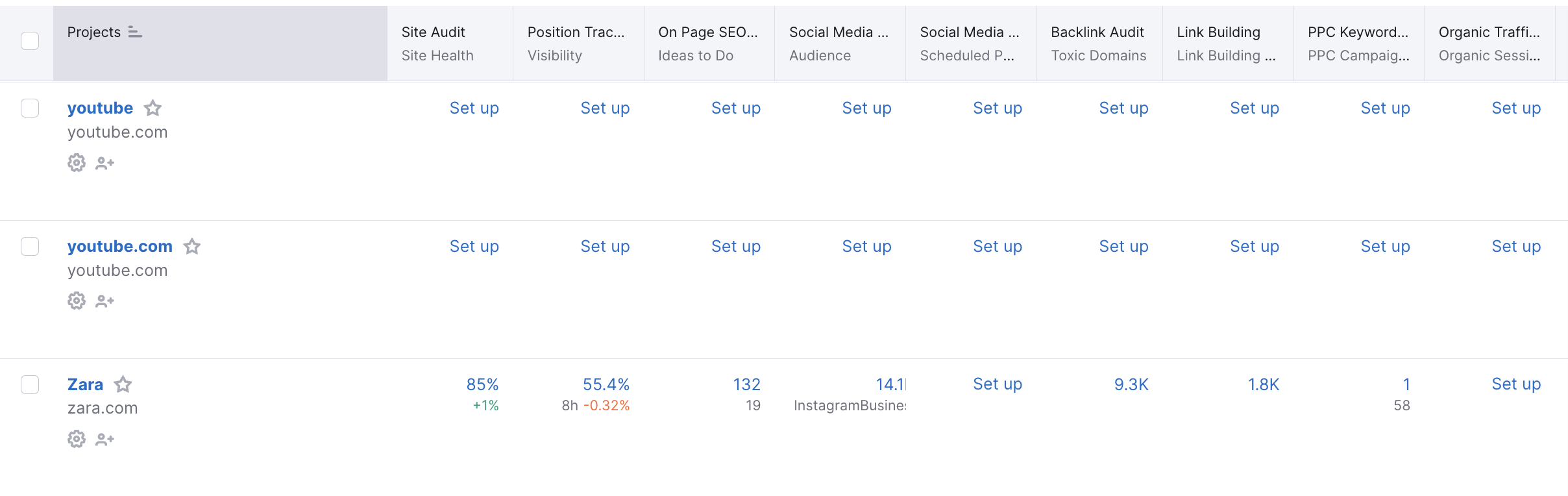
Task: Click add-user icon for youtube.com project
Action: tap(104, 301)
